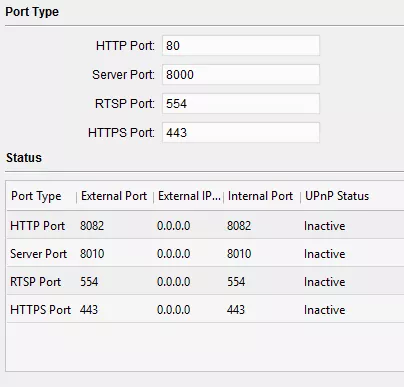Select the RTSP Port row in Status table
The height and width of the screenshot is (387, 404).
(x=205, y=281)
